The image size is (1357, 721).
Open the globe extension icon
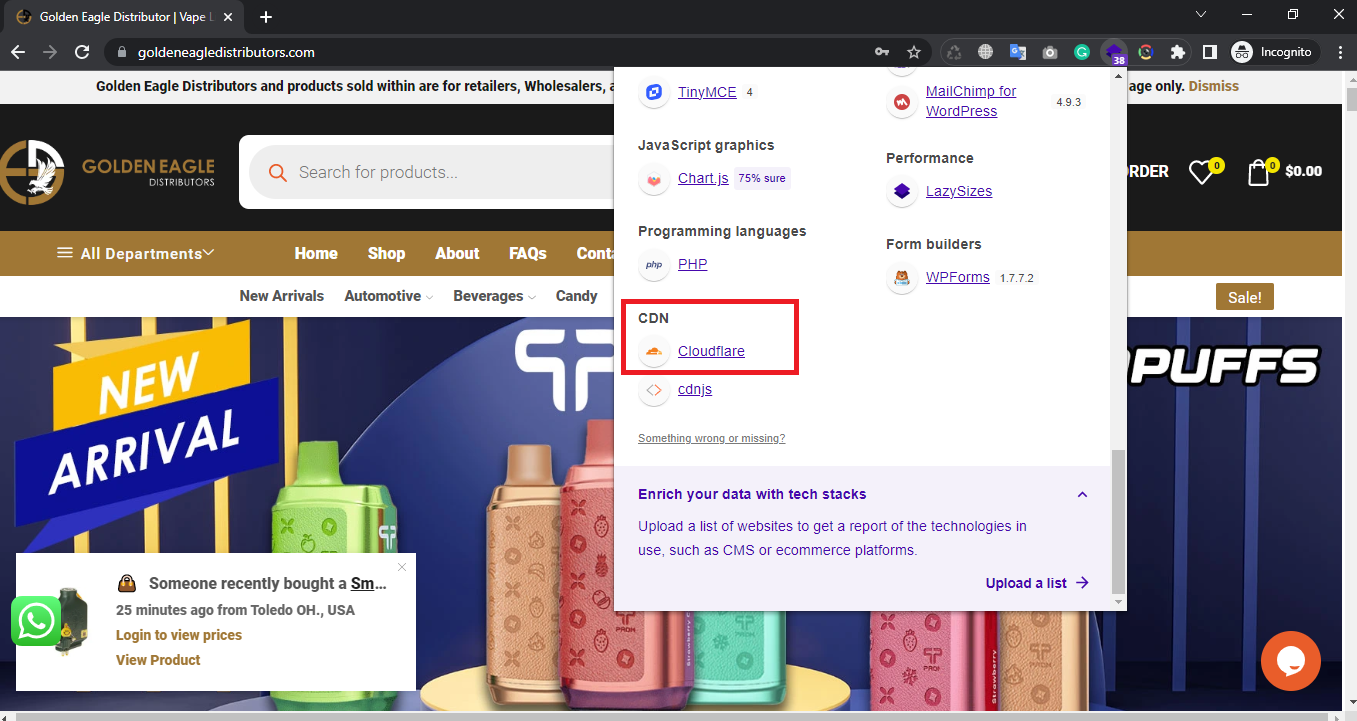pyautogui.click(x=986, y=52)
